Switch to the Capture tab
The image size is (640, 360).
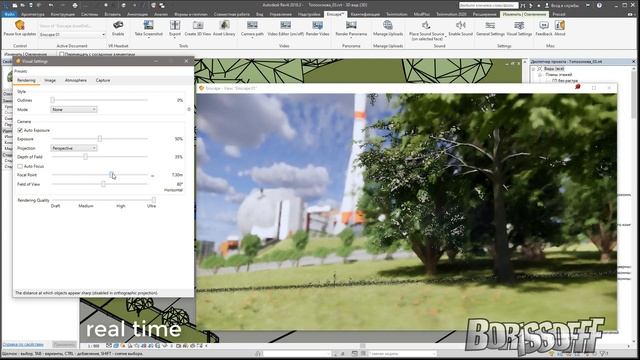pyautogui.click(x=103, y=80)
